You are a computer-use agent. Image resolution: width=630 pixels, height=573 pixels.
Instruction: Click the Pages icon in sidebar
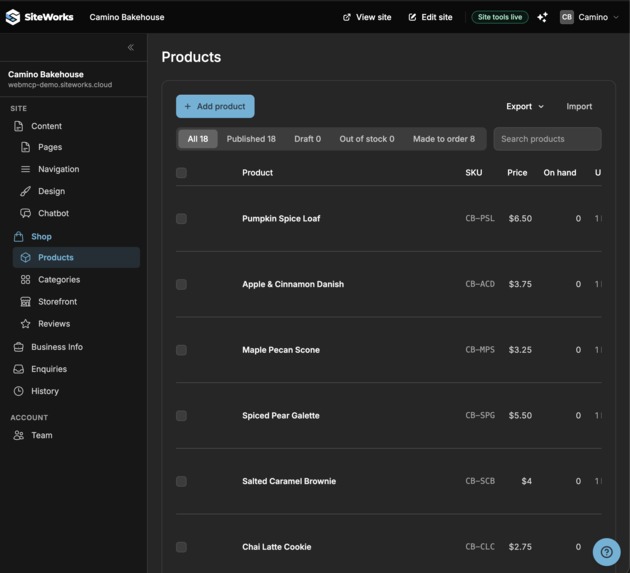(25, 147)
